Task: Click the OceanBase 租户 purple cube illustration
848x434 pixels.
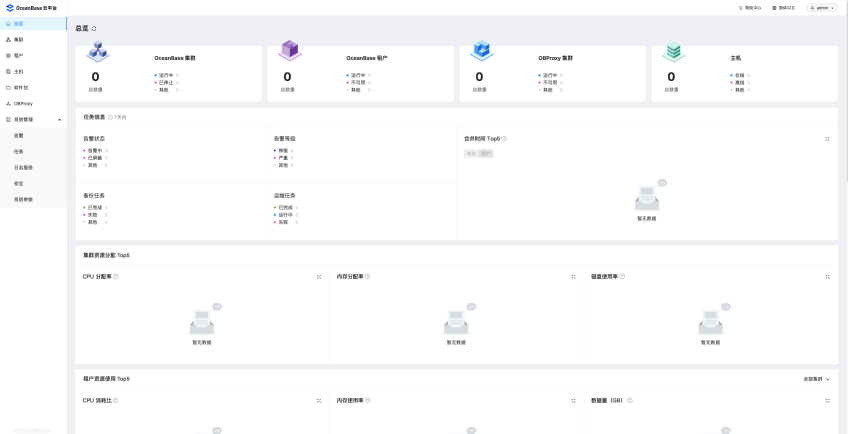Action: click(290, 50)
